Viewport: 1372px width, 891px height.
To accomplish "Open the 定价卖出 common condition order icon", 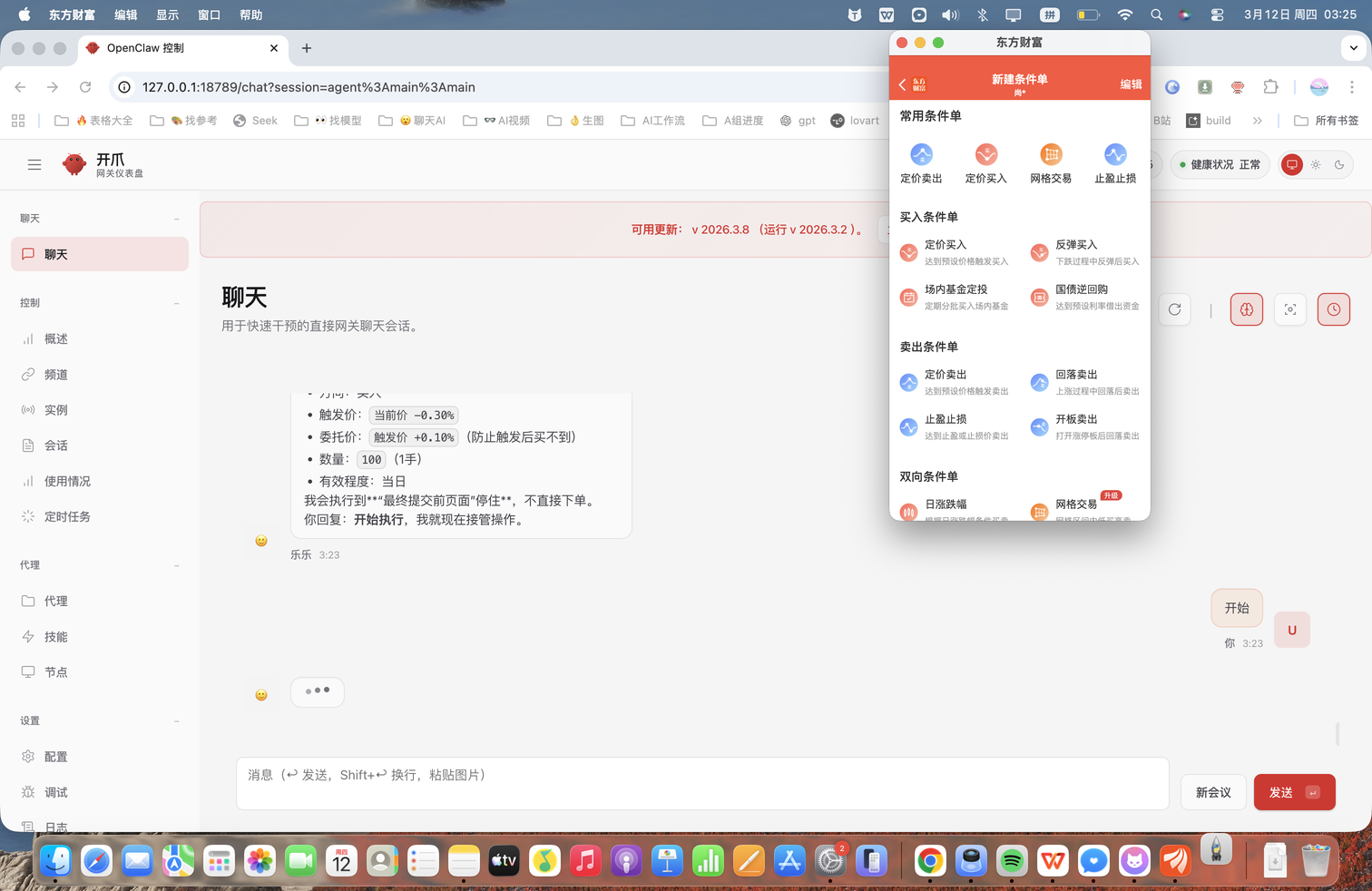I will pyautogui.click(x=921, y=155).
